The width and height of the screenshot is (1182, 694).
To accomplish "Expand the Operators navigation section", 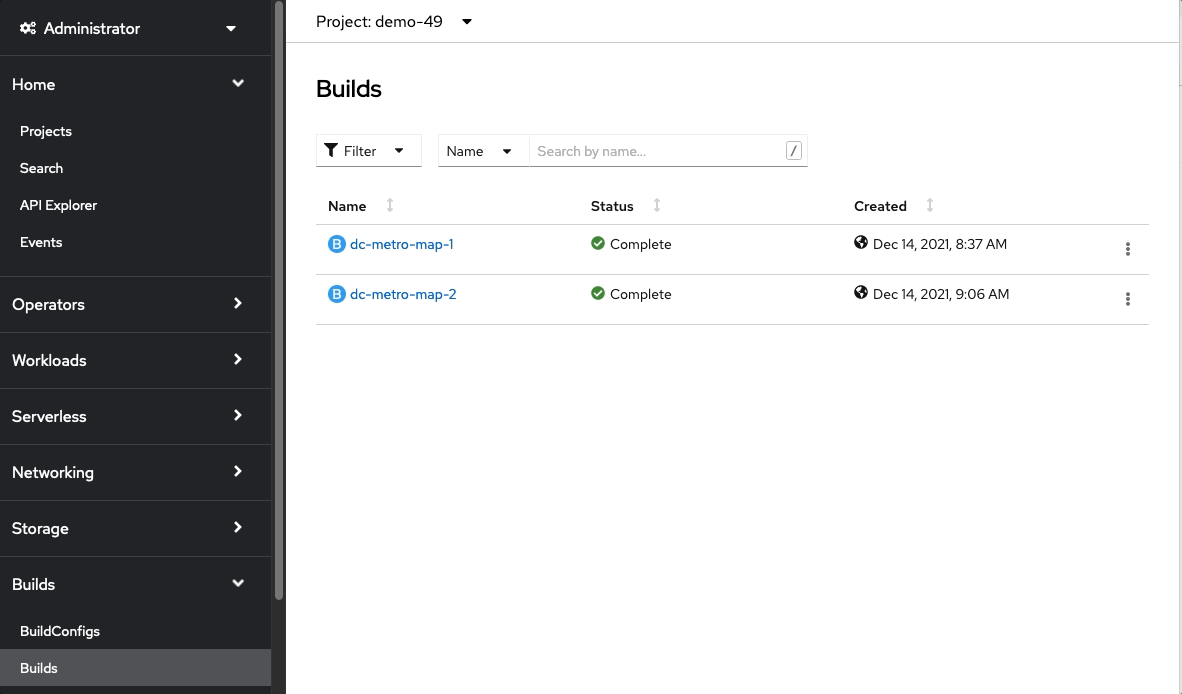I will pos(136,304).
